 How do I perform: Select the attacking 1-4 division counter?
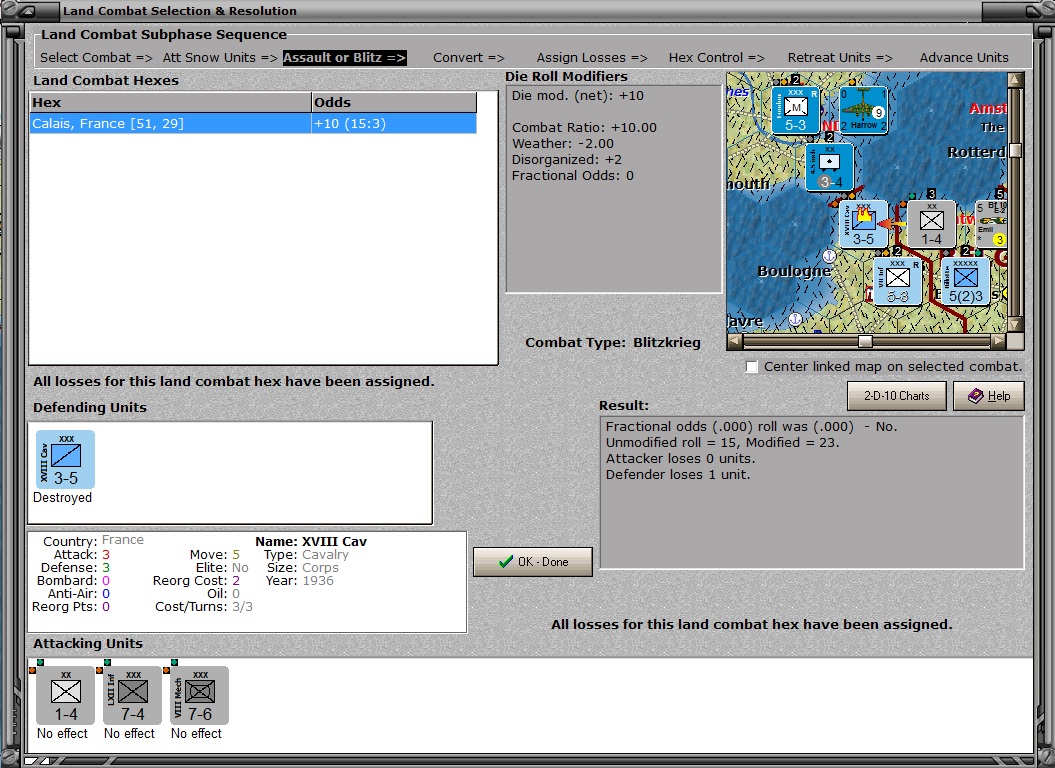click(65, 696)
